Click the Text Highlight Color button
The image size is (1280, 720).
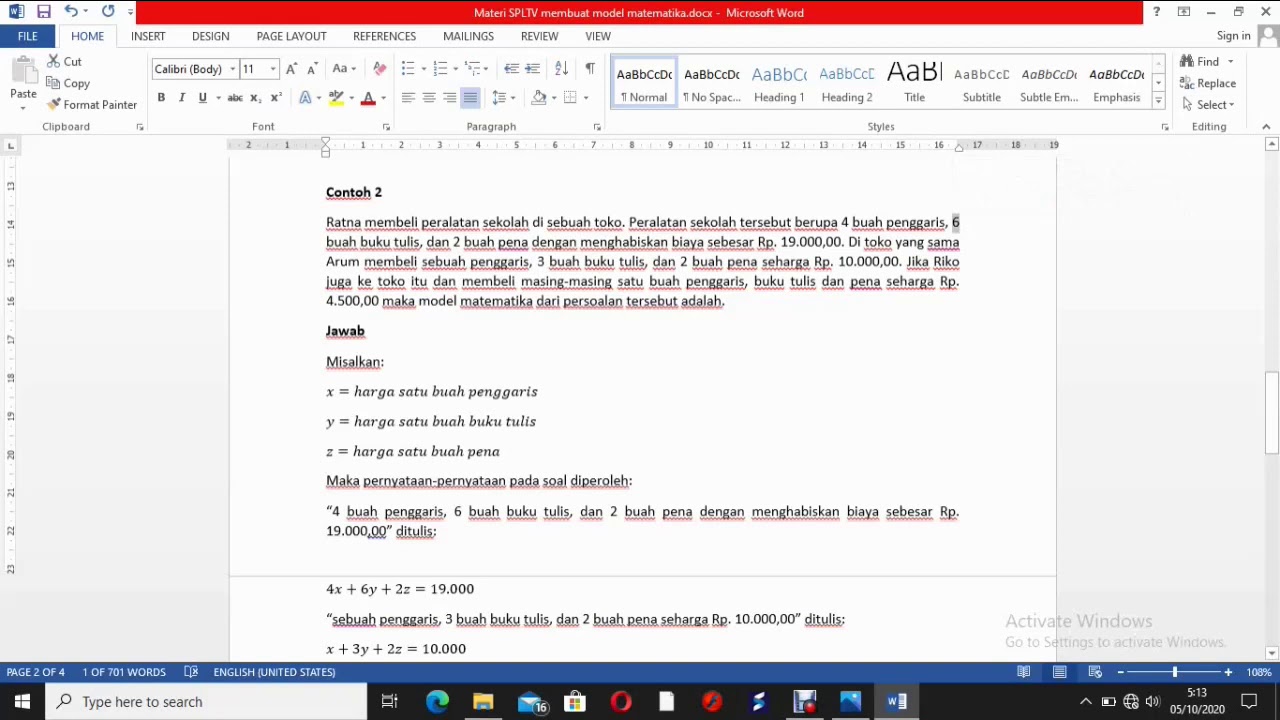[337, 98]
